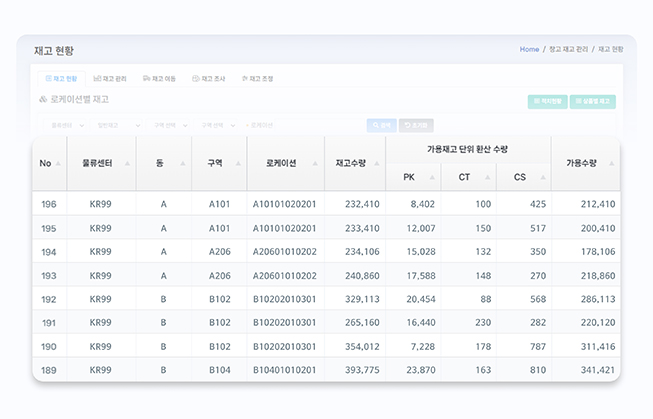This screenshot has height=419, width=653.
Task: Select row number 195 cell
Action: point(49,228)
